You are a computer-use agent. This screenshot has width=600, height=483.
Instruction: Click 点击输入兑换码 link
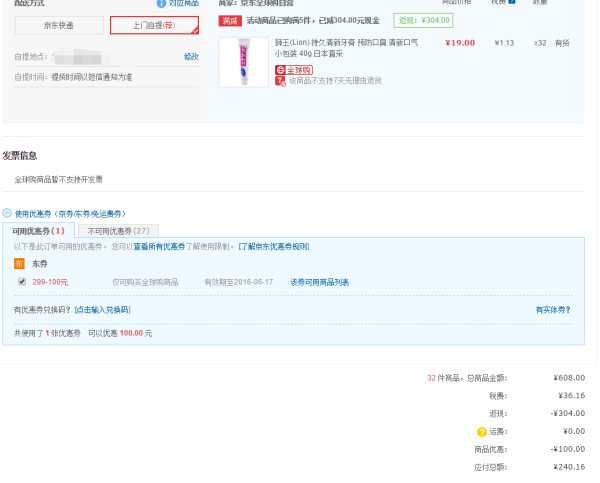tap(103, 310)
